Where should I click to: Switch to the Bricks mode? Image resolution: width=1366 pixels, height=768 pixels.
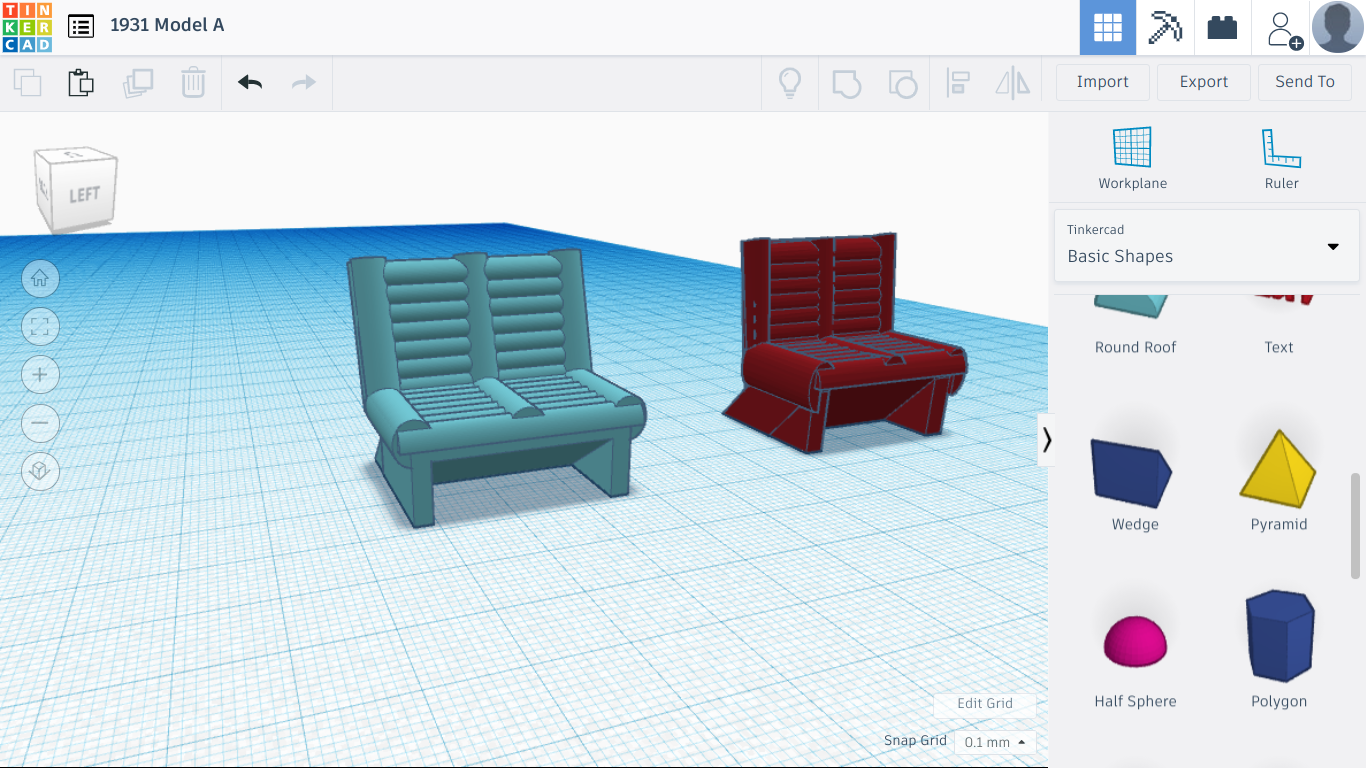pyautogui.click(x=1222, y=27)
